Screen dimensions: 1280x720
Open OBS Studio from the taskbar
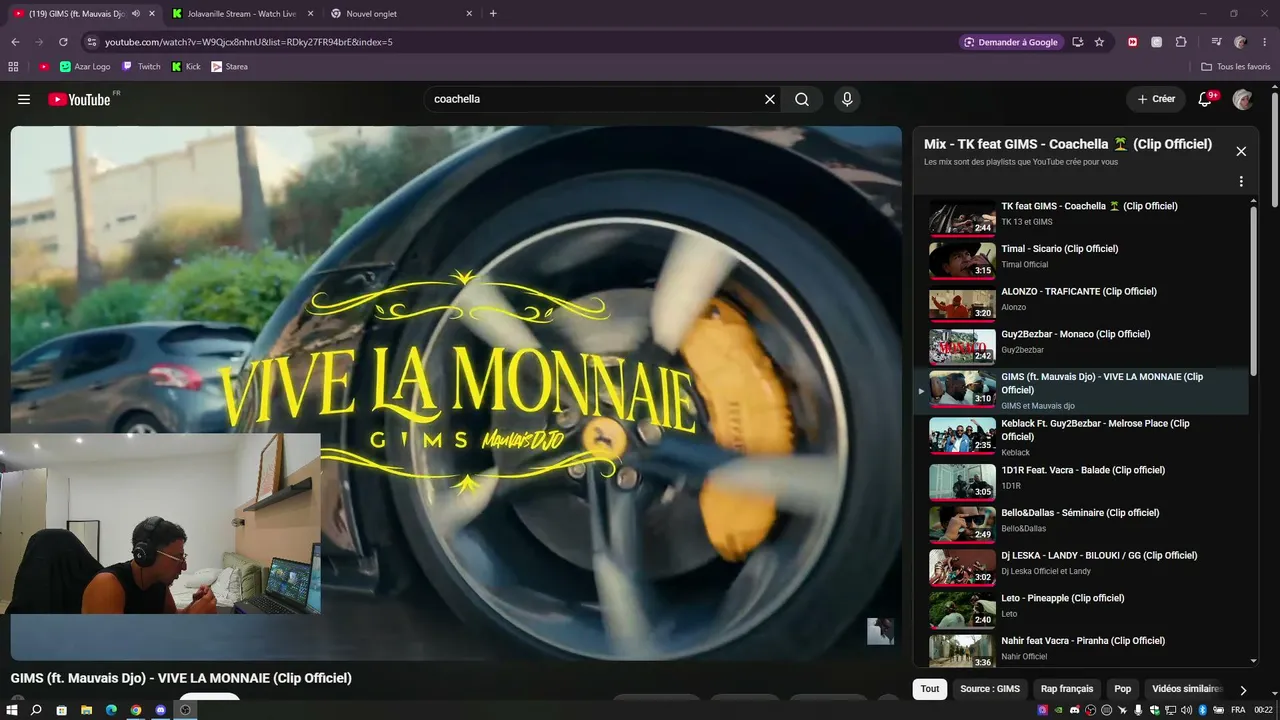(185, 710)
